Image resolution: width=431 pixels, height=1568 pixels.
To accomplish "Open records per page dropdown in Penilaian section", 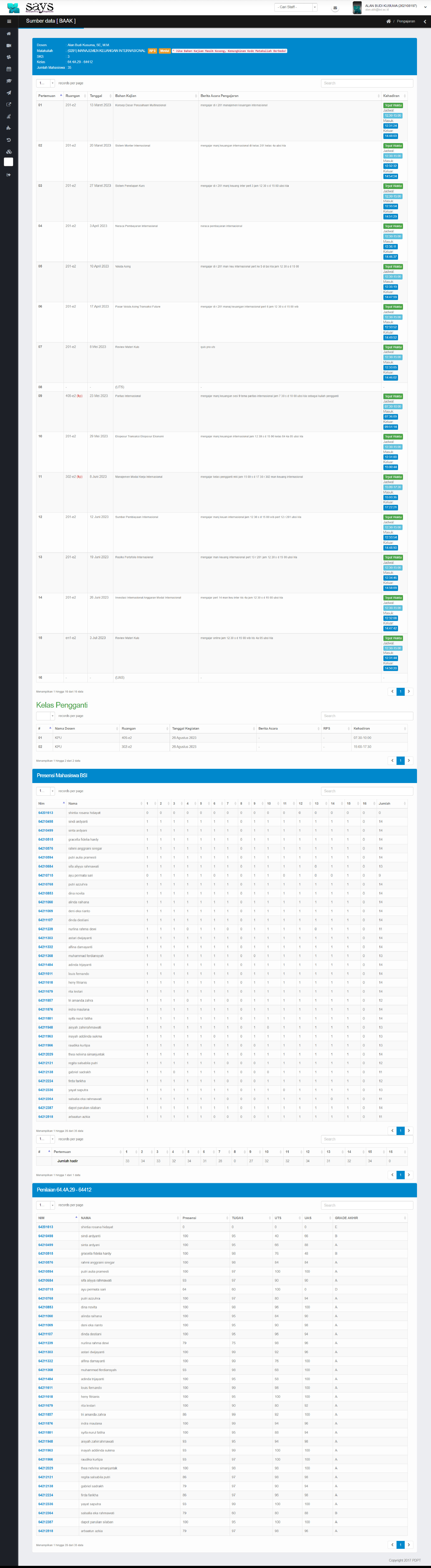I will pos(46,1205).
